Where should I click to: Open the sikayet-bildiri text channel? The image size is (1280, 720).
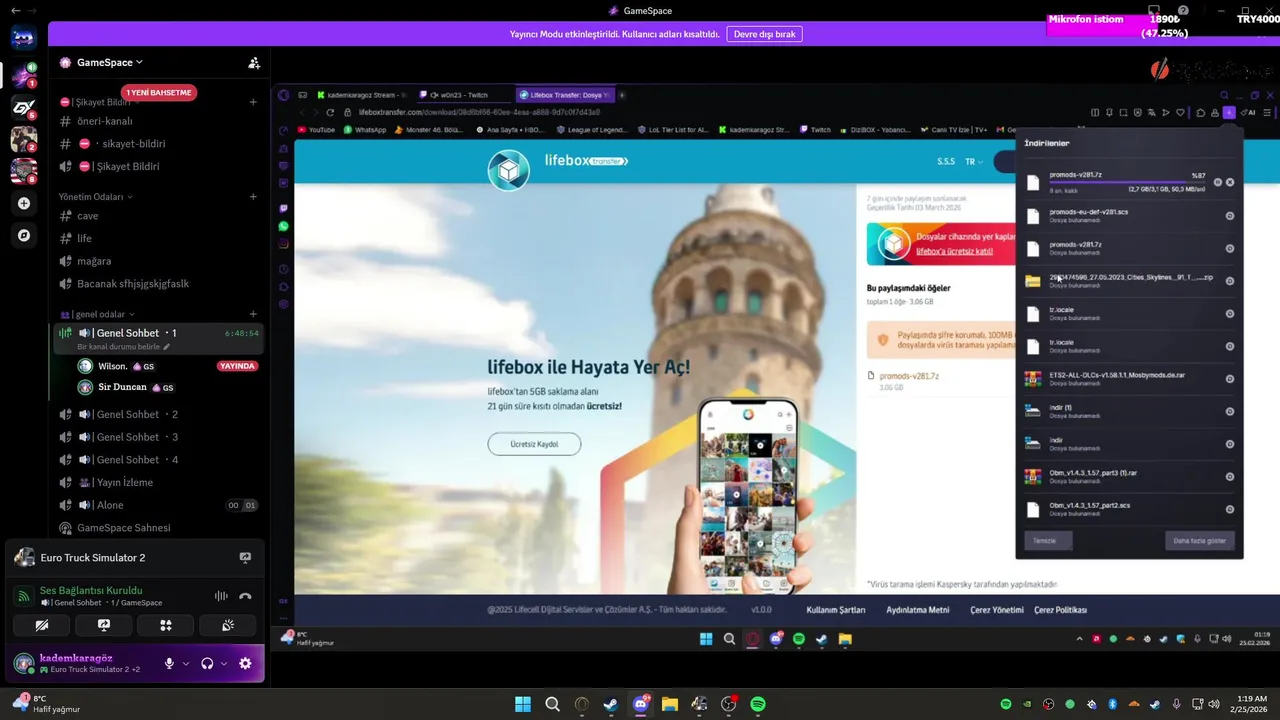(x=158, y=144)
